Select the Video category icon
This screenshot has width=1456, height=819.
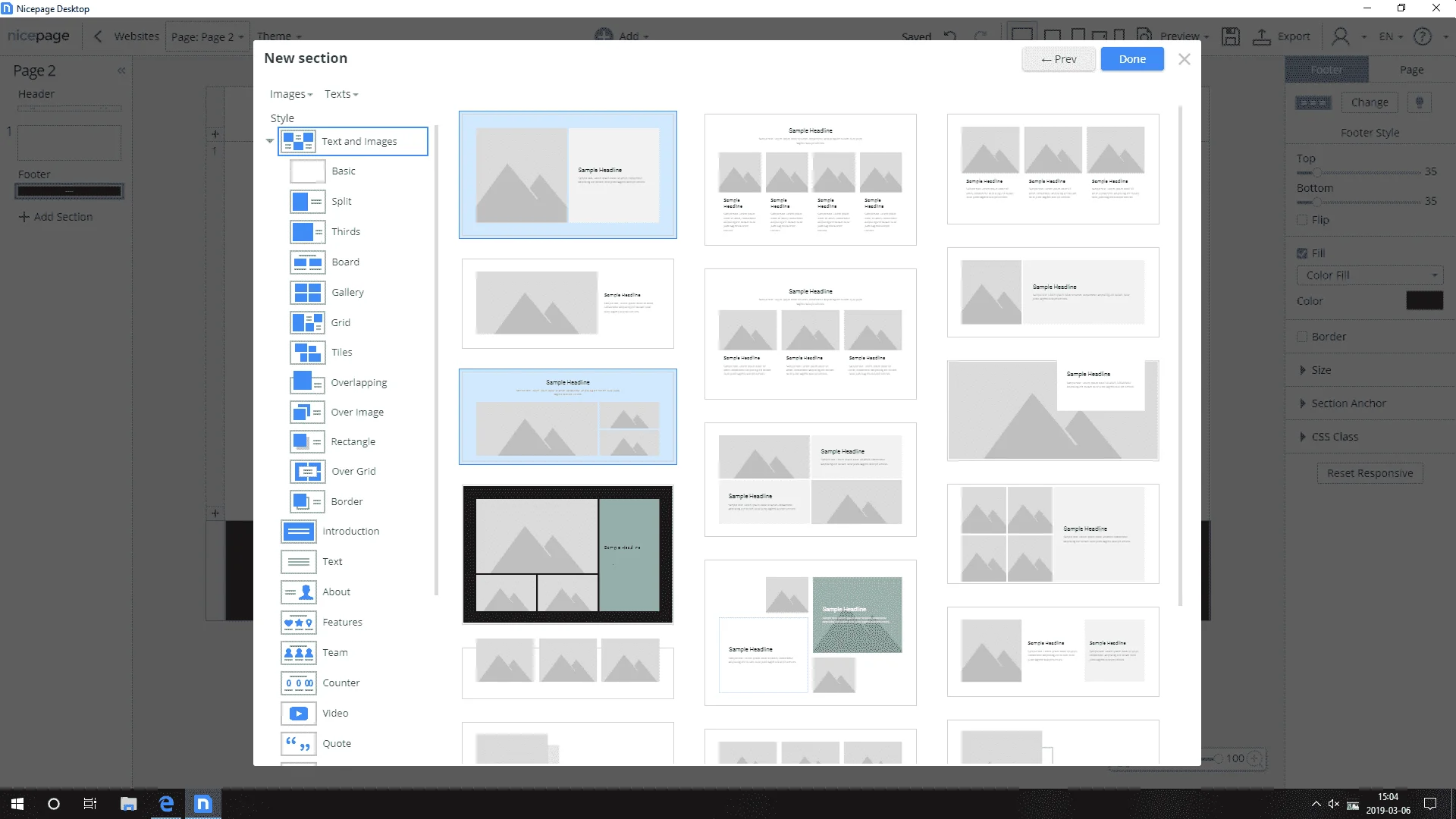coord(298,714)
